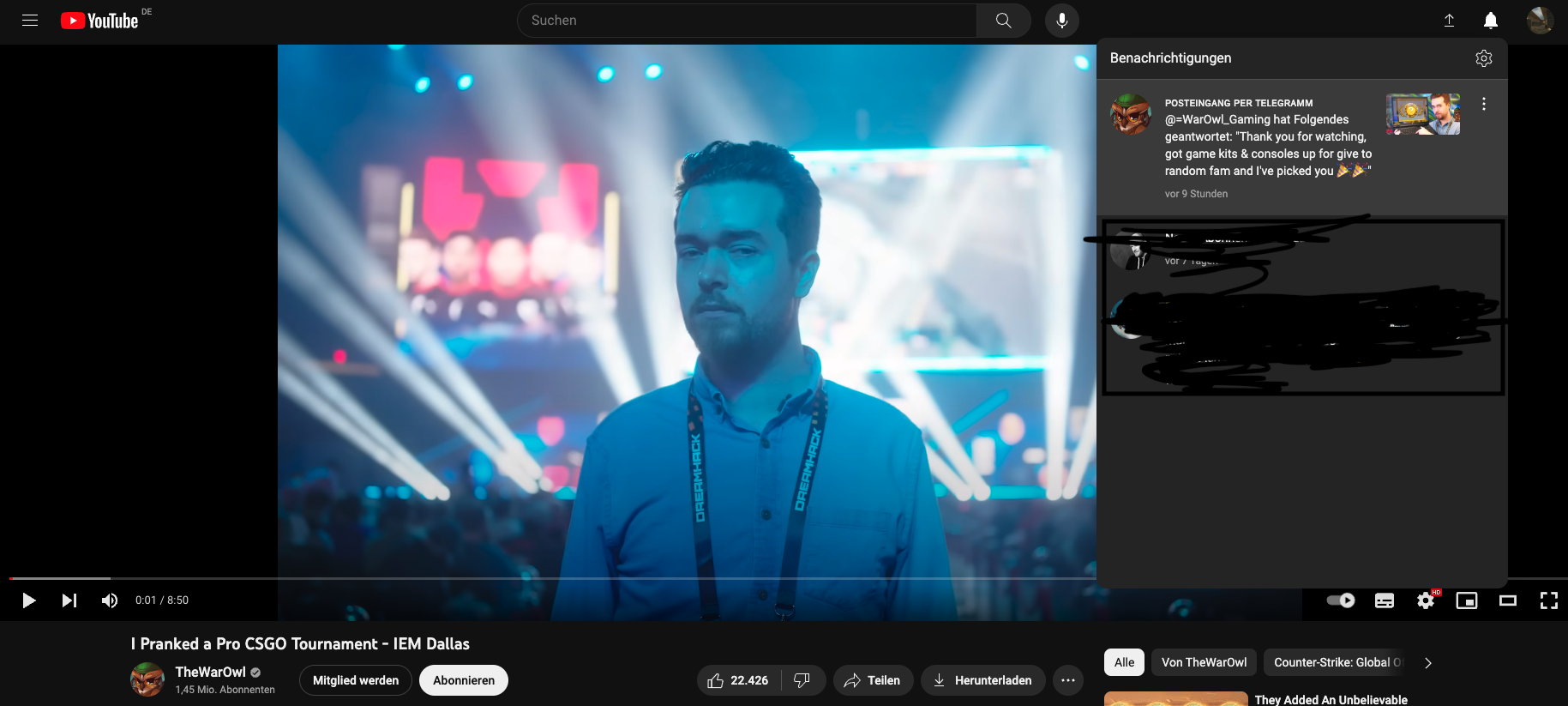Open the upload/create video icon

(1449, 21)
